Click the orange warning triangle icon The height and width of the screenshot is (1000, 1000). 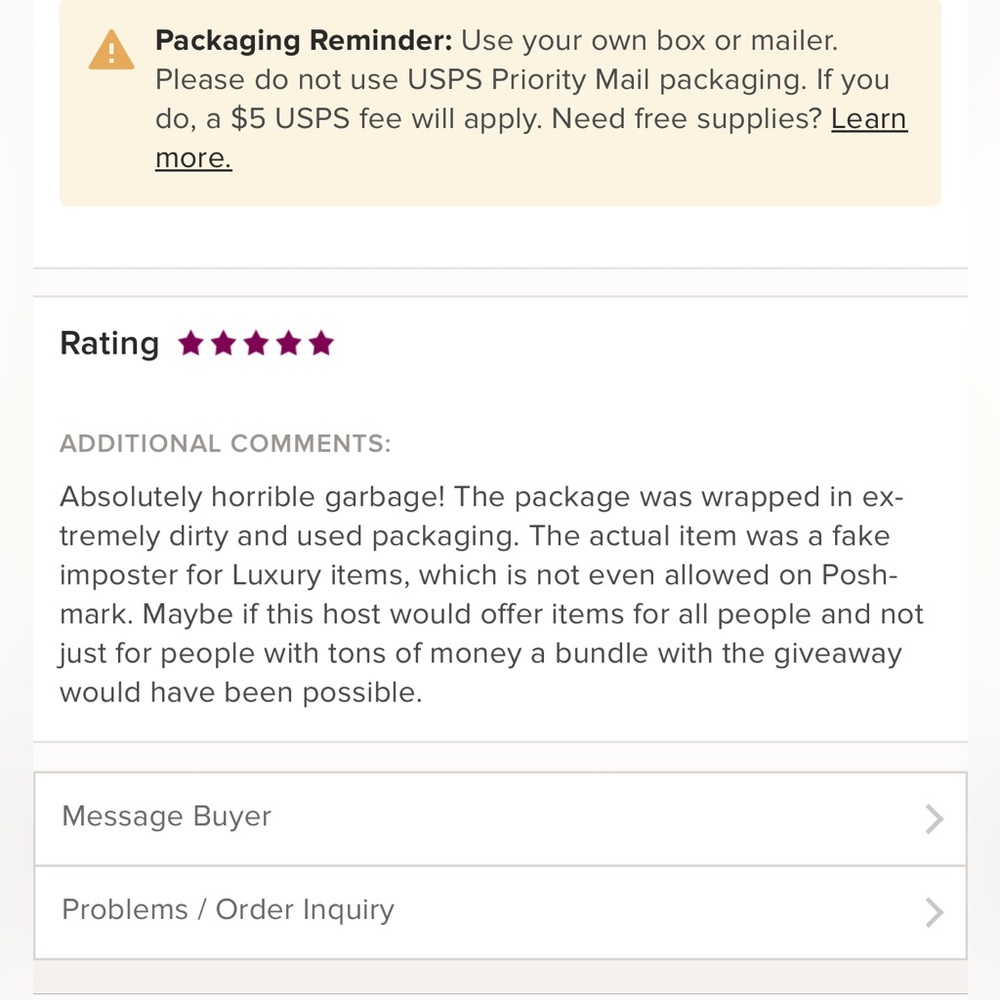tap(111, 49)
